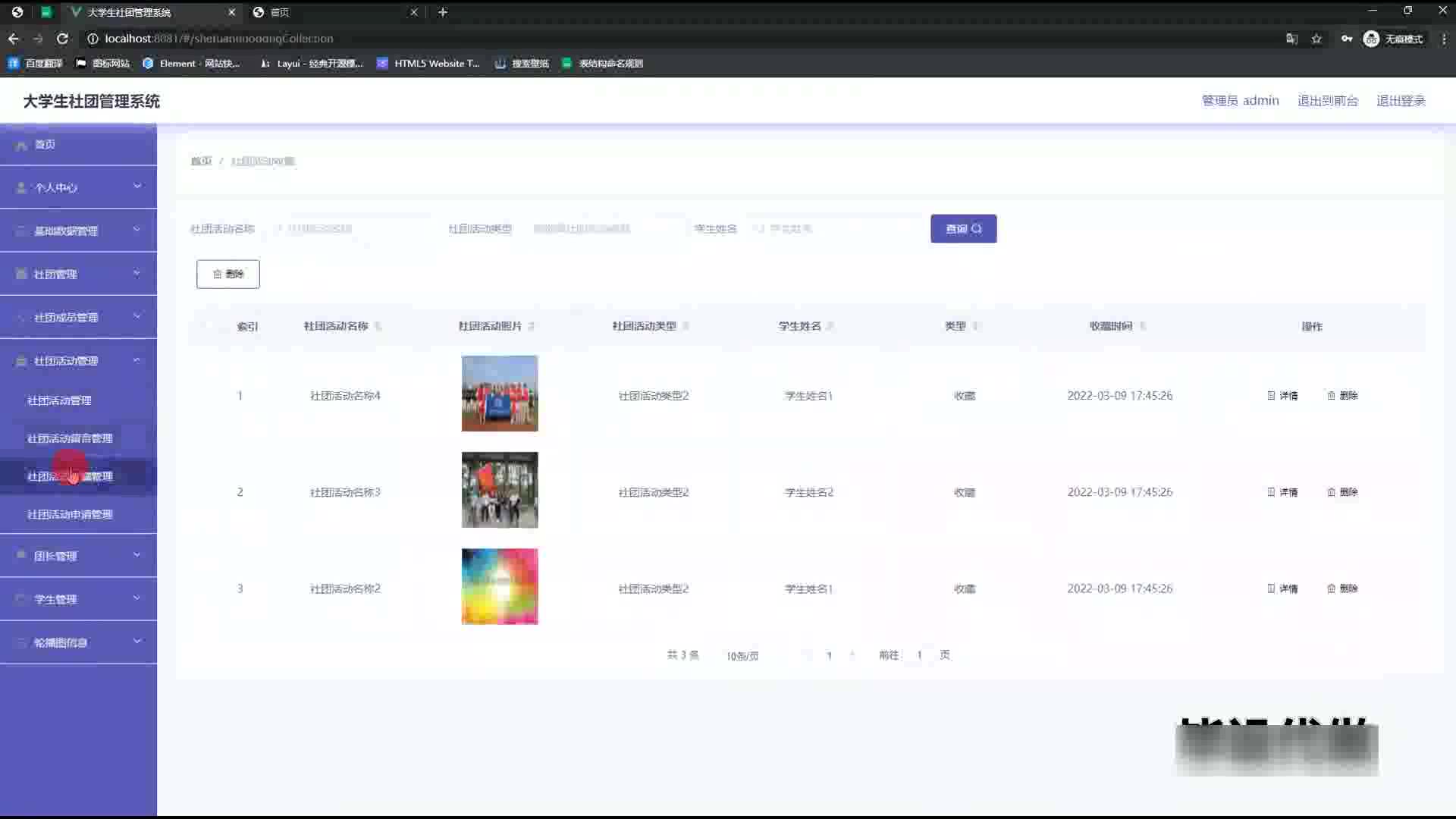This screenshot has width=1456, height=819.
Task: Open the 搜索壁纸 bookmark
Action: [522, 64]
